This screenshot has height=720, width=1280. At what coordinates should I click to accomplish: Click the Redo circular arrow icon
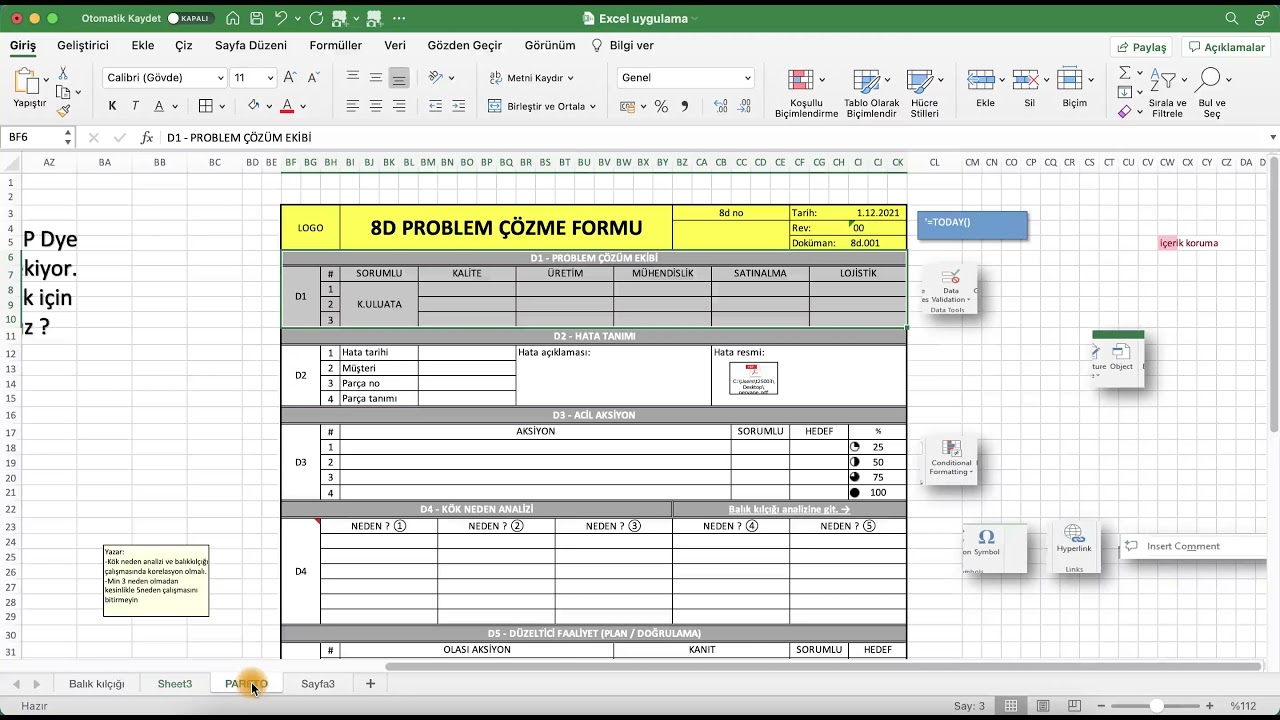click(x=316, y=18)
